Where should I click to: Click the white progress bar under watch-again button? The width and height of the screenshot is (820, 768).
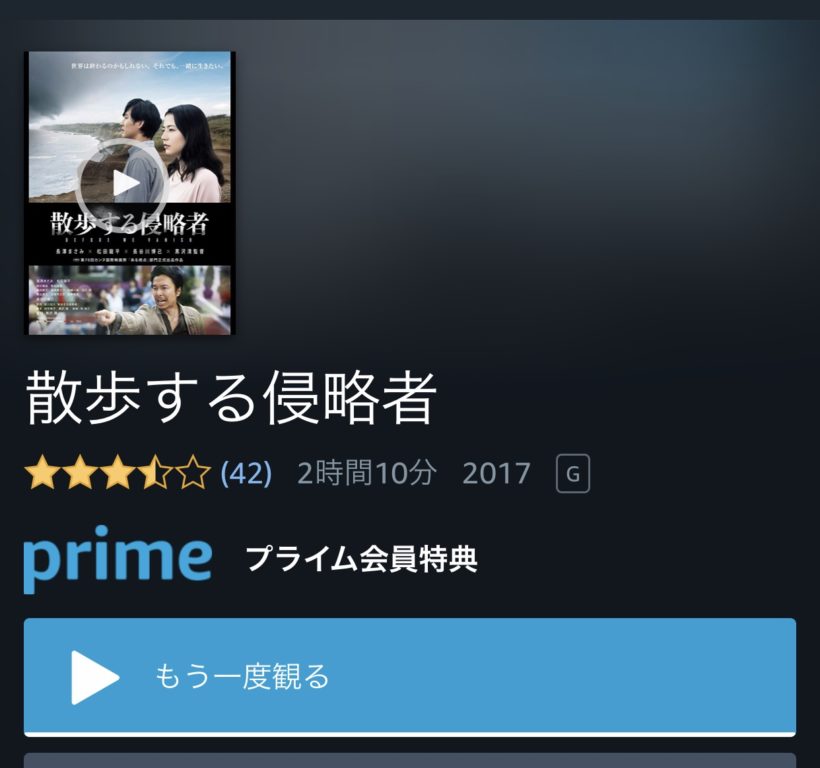pyautogui.click(x=410, y=735)
